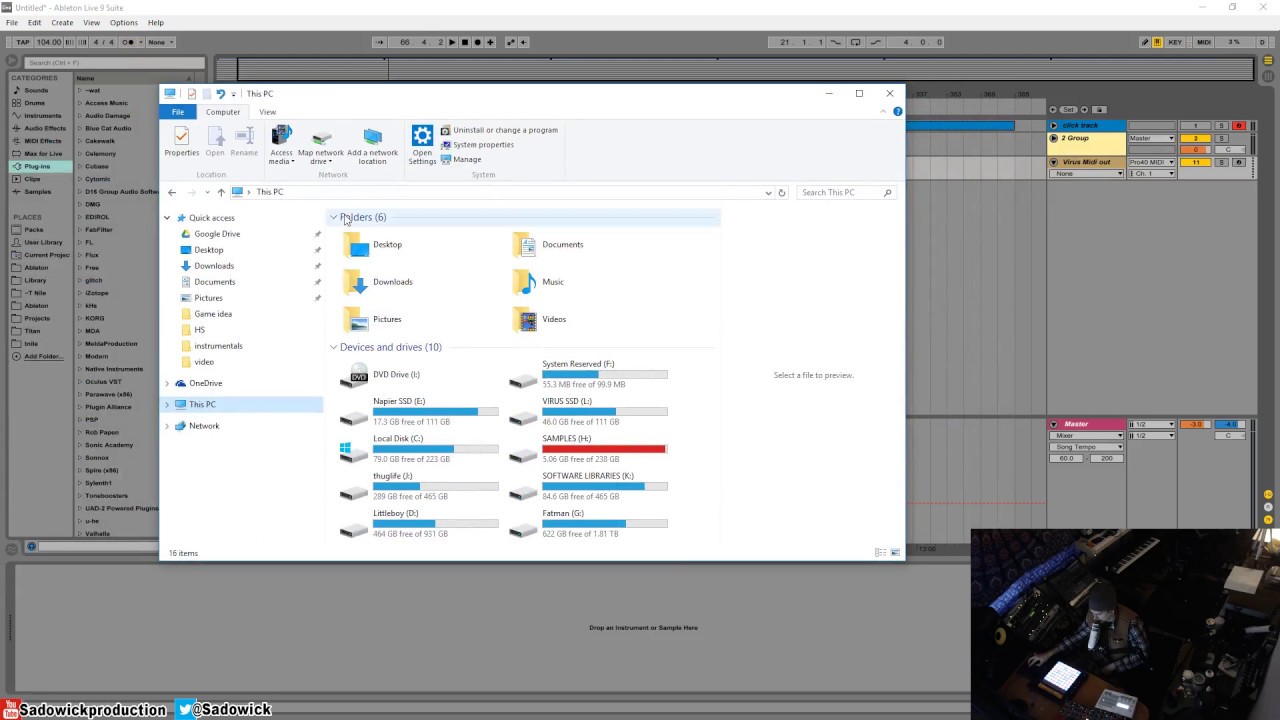Select SOFTWARE LIBRARIES (K:) drive
1280x720 pixels.
(588, 486)
